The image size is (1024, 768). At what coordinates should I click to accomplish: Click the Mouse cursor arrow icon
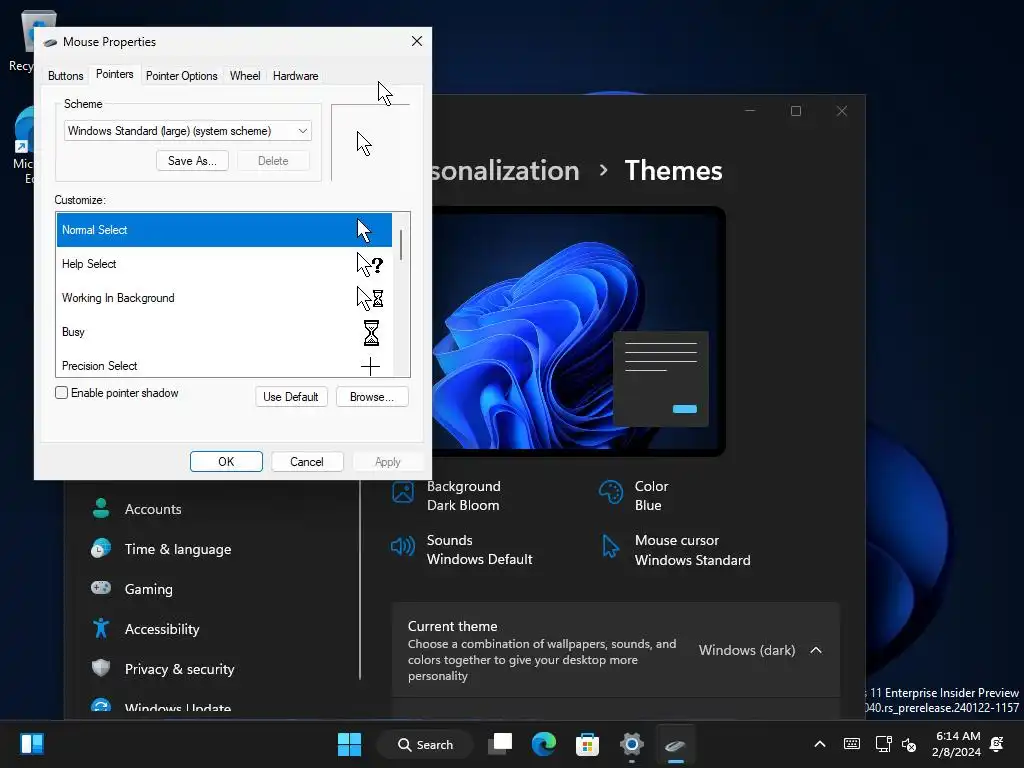(610, 546)
